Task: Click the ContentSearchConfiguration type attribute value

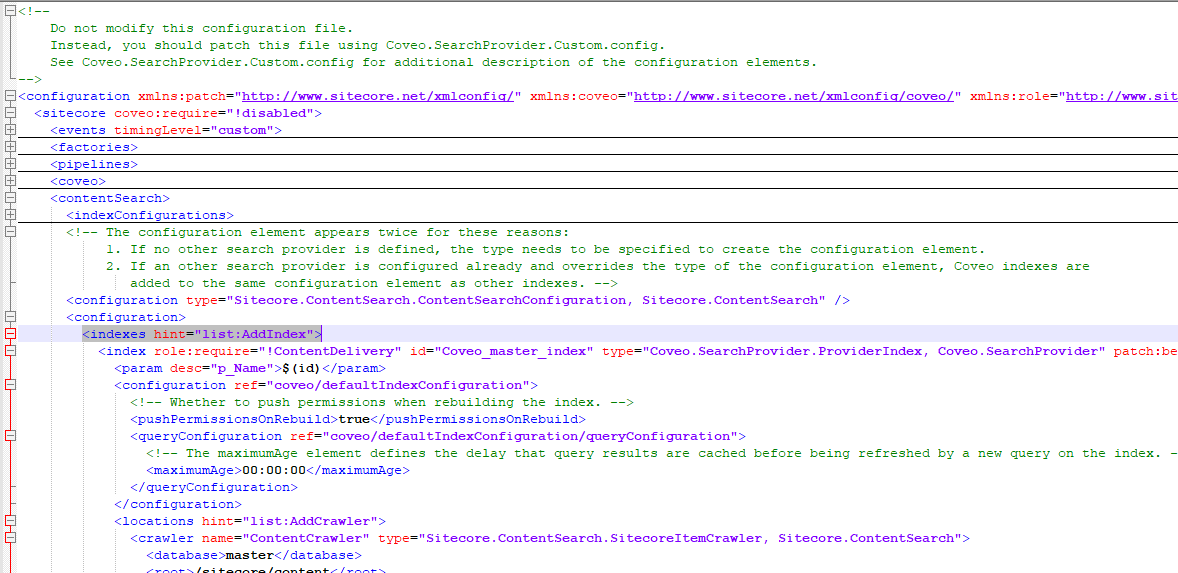Action: (526, 300)
